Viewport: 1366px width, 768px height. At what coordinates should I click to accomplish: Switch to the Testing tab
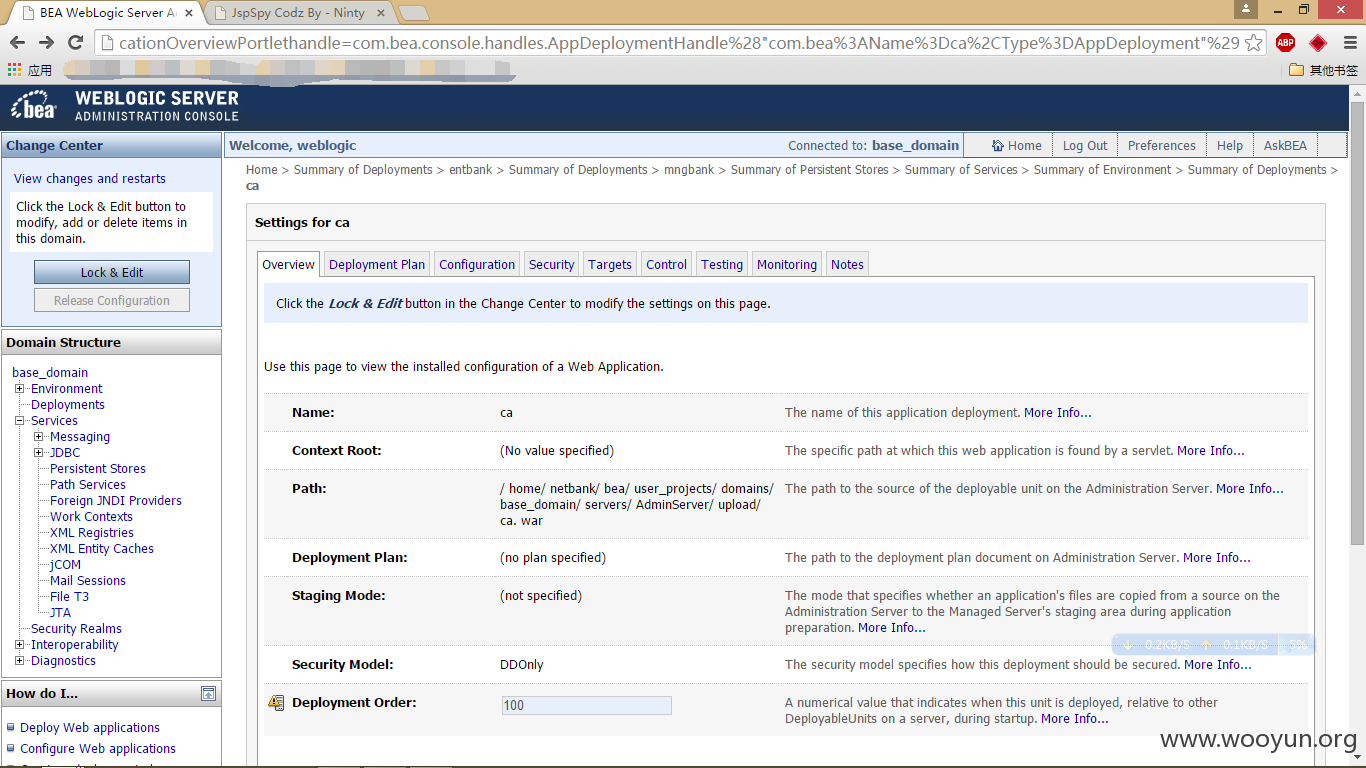coord(722,264)
